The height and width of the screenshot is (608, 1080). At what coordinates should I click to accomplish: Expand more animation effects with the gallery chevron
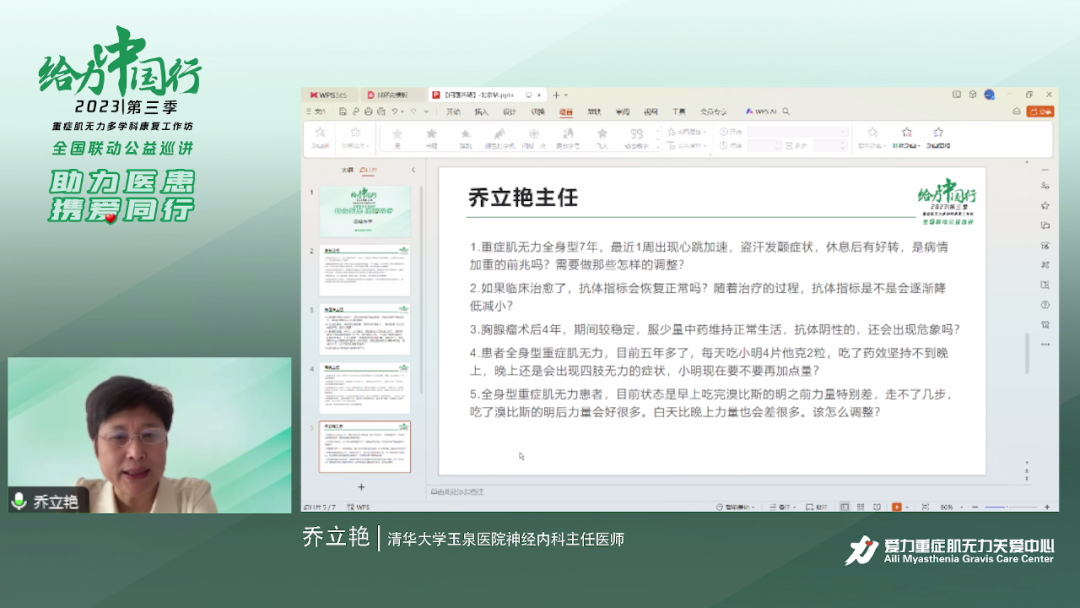[656, 145]
